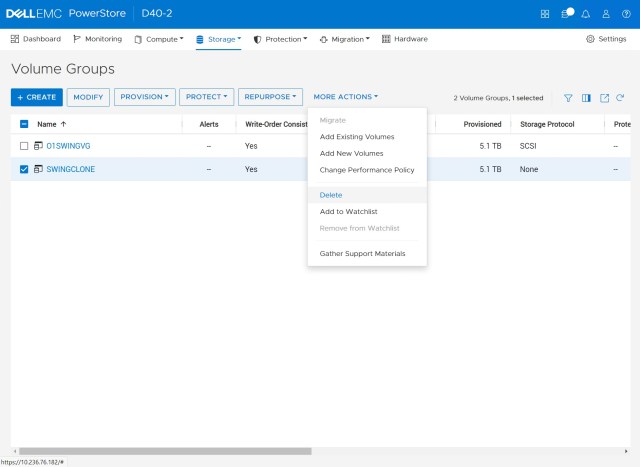This screenshot has height=467, width=640.
Task: Choose Add Existing Volumes menu item
Action: click(357, 137)
